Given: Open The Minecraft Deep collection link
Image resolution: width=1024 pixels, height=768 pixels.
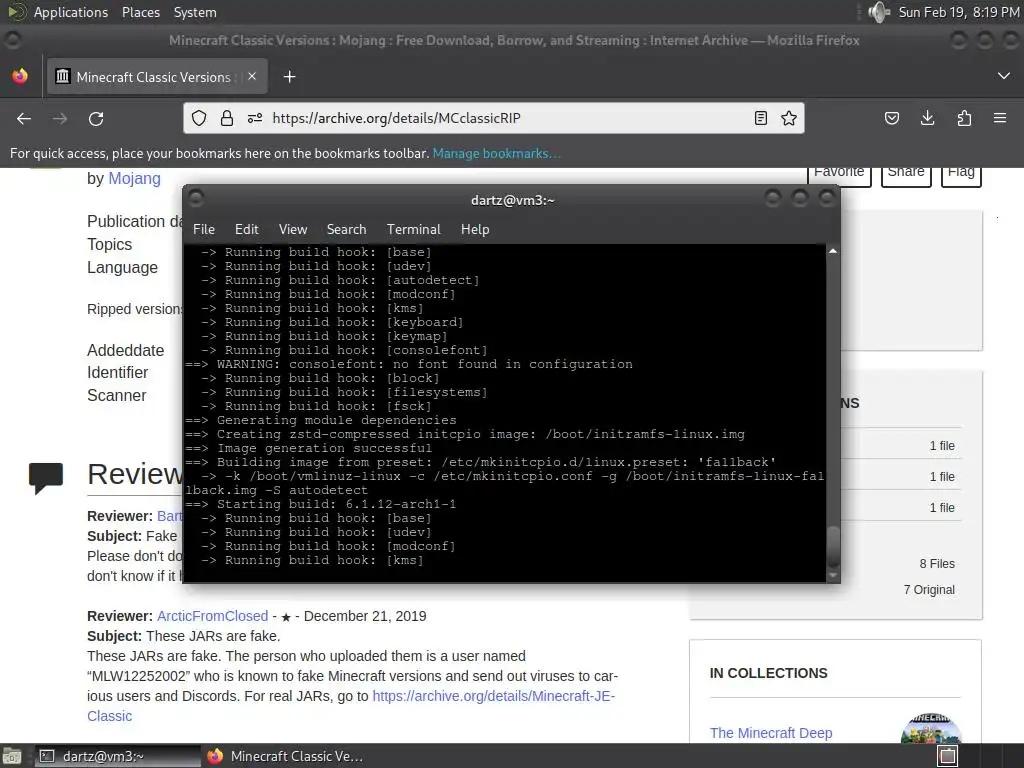Looking at the screenshot, I should point(771,733).
